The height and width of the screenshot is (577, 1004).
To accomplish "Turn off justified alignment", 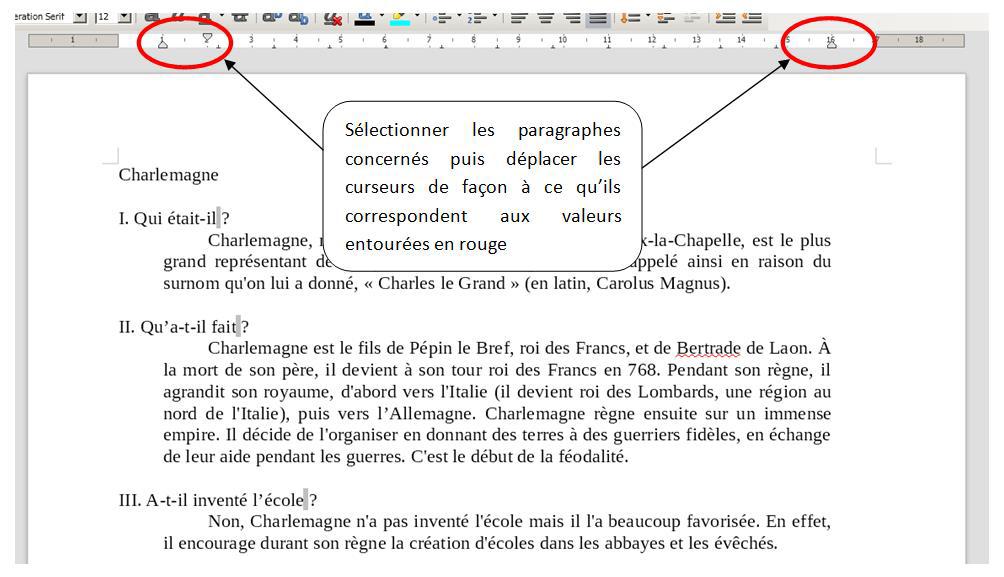I will pyautogui.click(x=597, y=18).
